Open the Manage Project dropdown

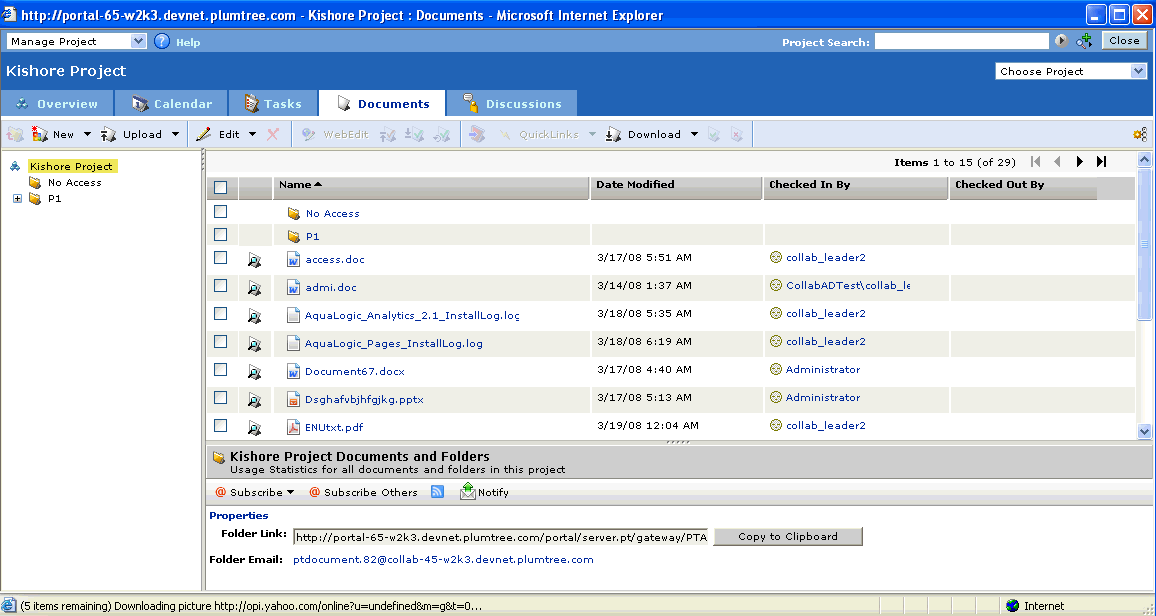77,41
